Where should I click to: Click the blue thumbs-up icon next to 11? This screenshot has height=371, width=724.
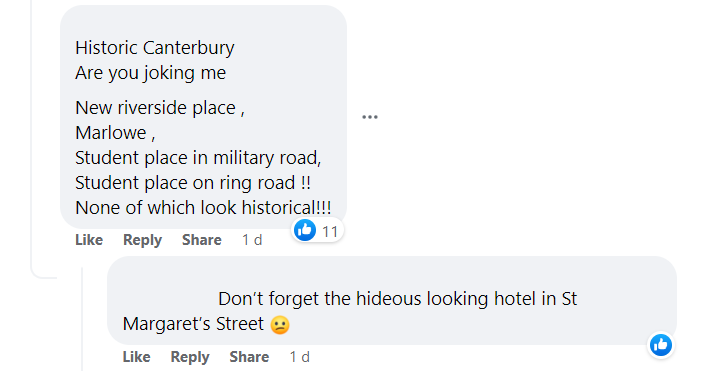pos(305,230)
